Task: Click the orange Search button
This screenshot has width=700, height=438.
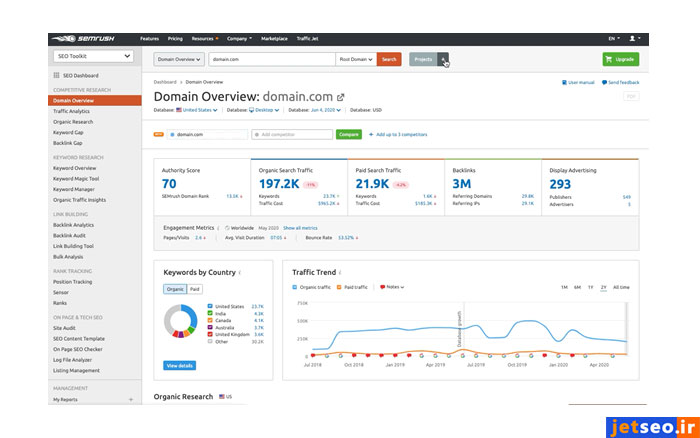Action: point(389,59)
